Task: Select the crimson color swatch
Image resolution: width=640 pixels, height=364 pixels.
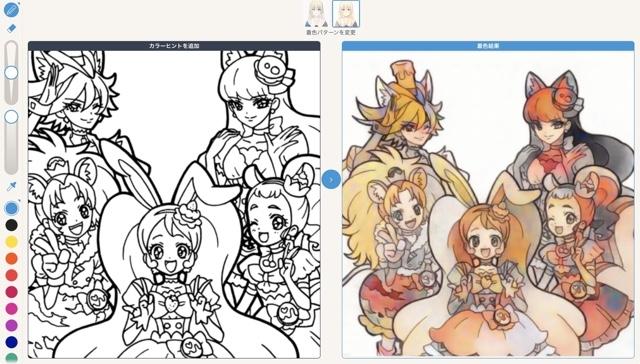Action: 11,292
